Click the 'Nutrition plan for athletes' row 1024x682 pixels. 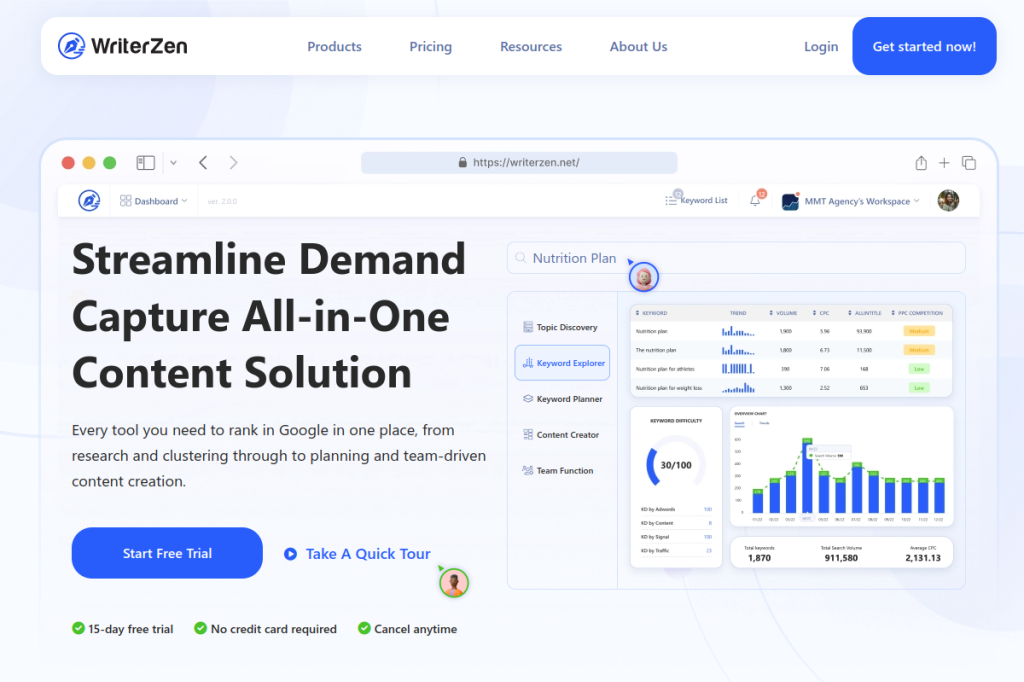click(x=791, y=369)
